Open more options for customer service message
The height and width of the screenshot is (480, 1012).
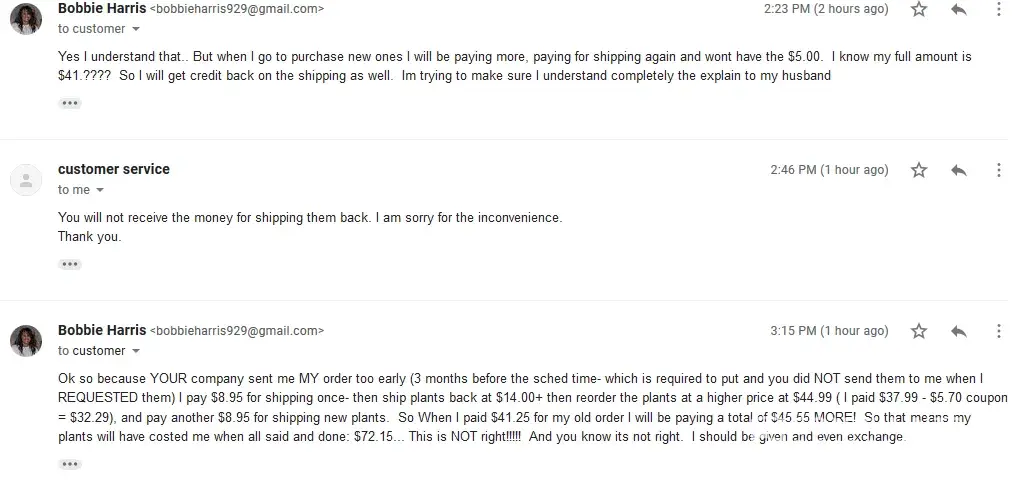998,170
